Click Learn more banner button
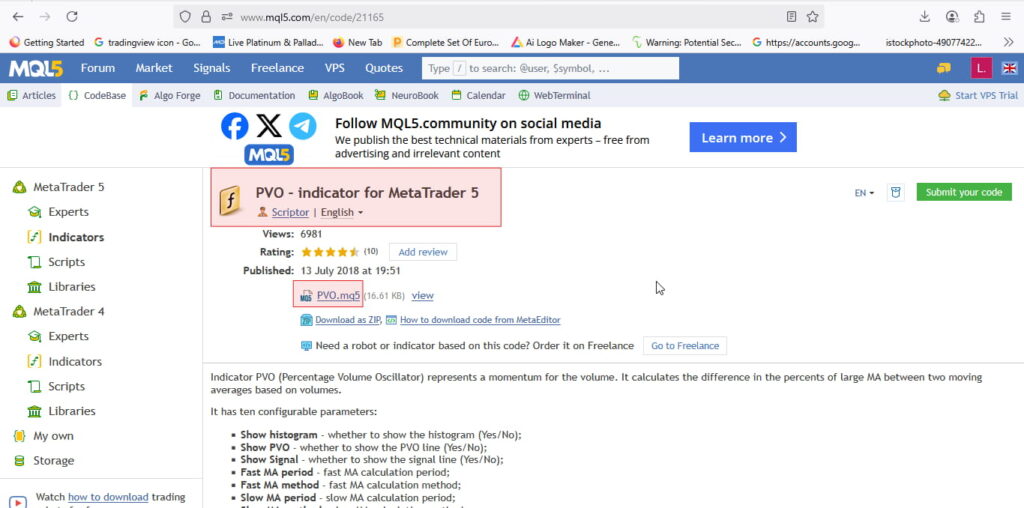1024x508 pixels. point(743,137)
